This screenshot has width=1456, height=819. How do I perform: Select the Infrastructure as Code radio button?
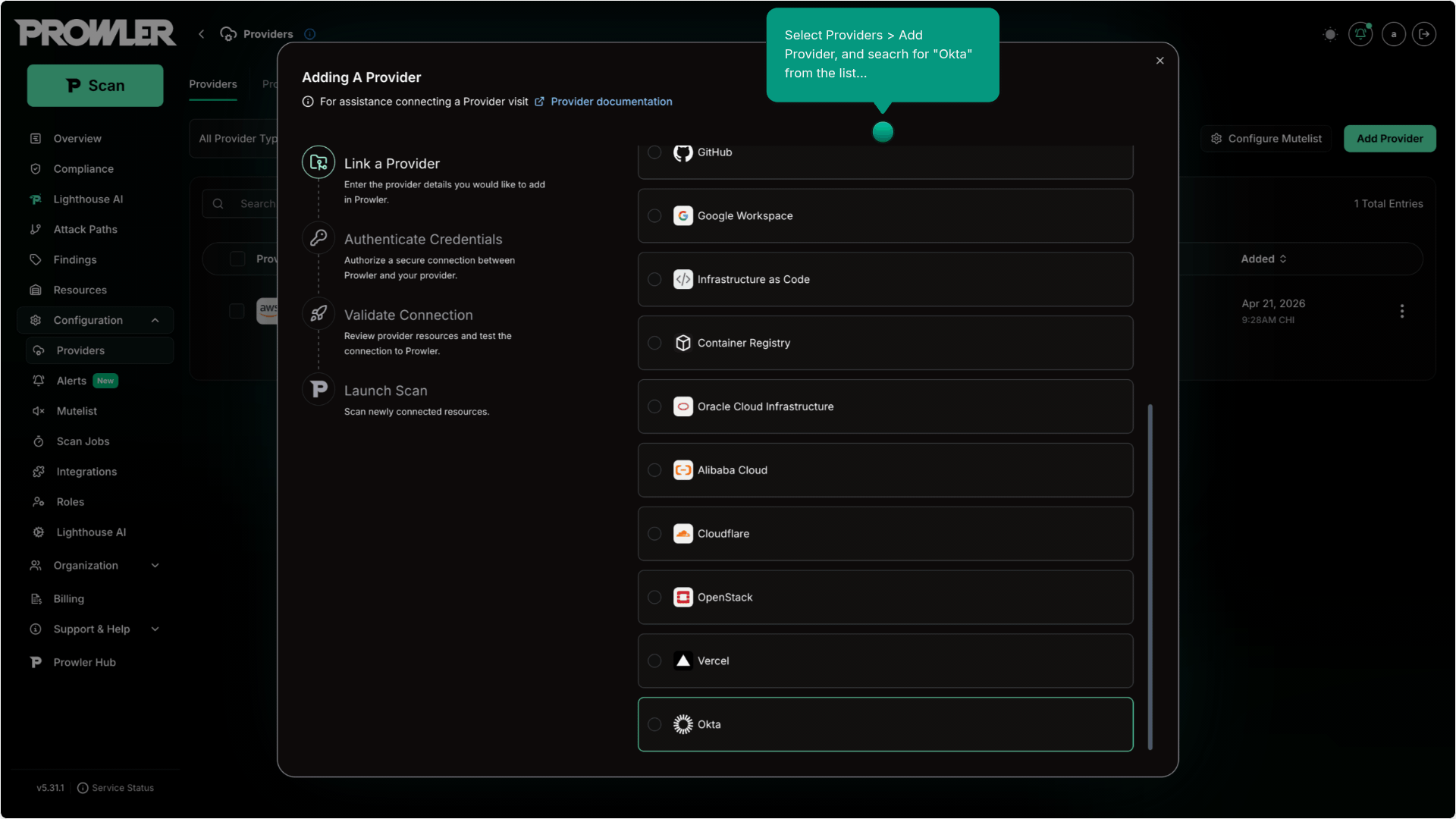point(654,280)
